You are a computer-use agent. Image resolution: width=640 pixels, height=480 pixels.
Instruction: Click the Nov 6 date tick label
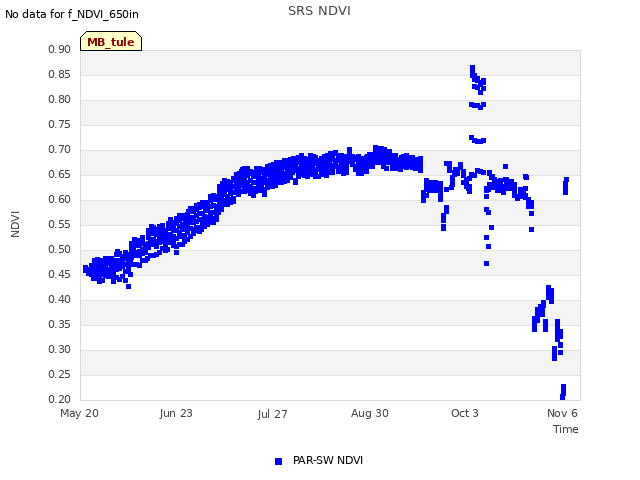point(562,413)
